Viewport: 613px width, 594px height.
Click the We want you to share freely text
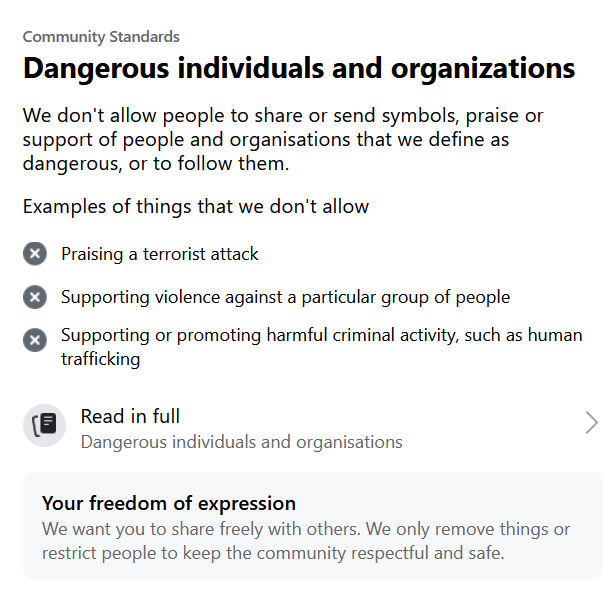tap(306, 529)
